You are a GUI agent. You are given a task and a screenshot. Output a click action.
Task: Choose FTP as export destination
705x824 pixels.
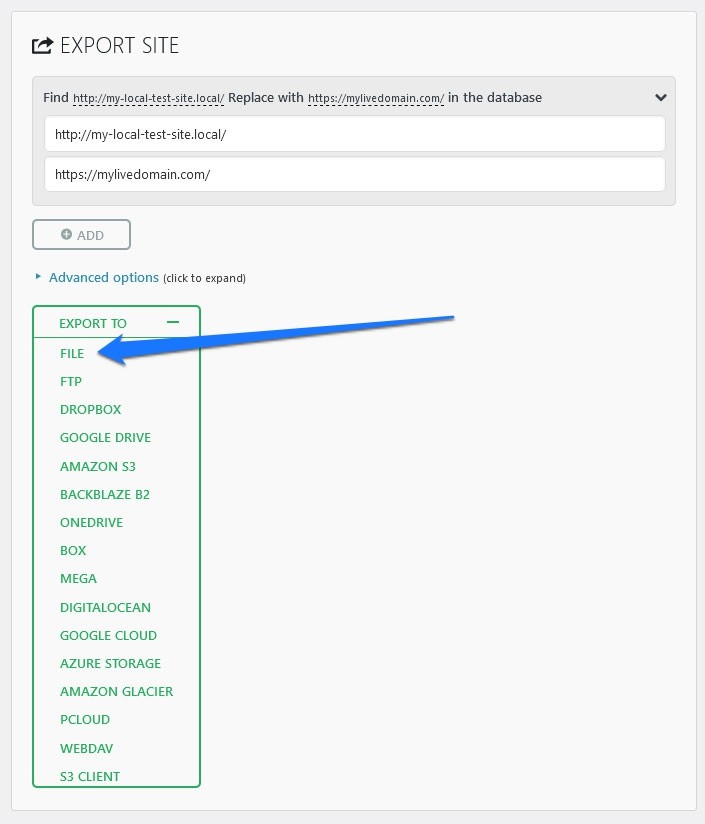coord(71,381)
